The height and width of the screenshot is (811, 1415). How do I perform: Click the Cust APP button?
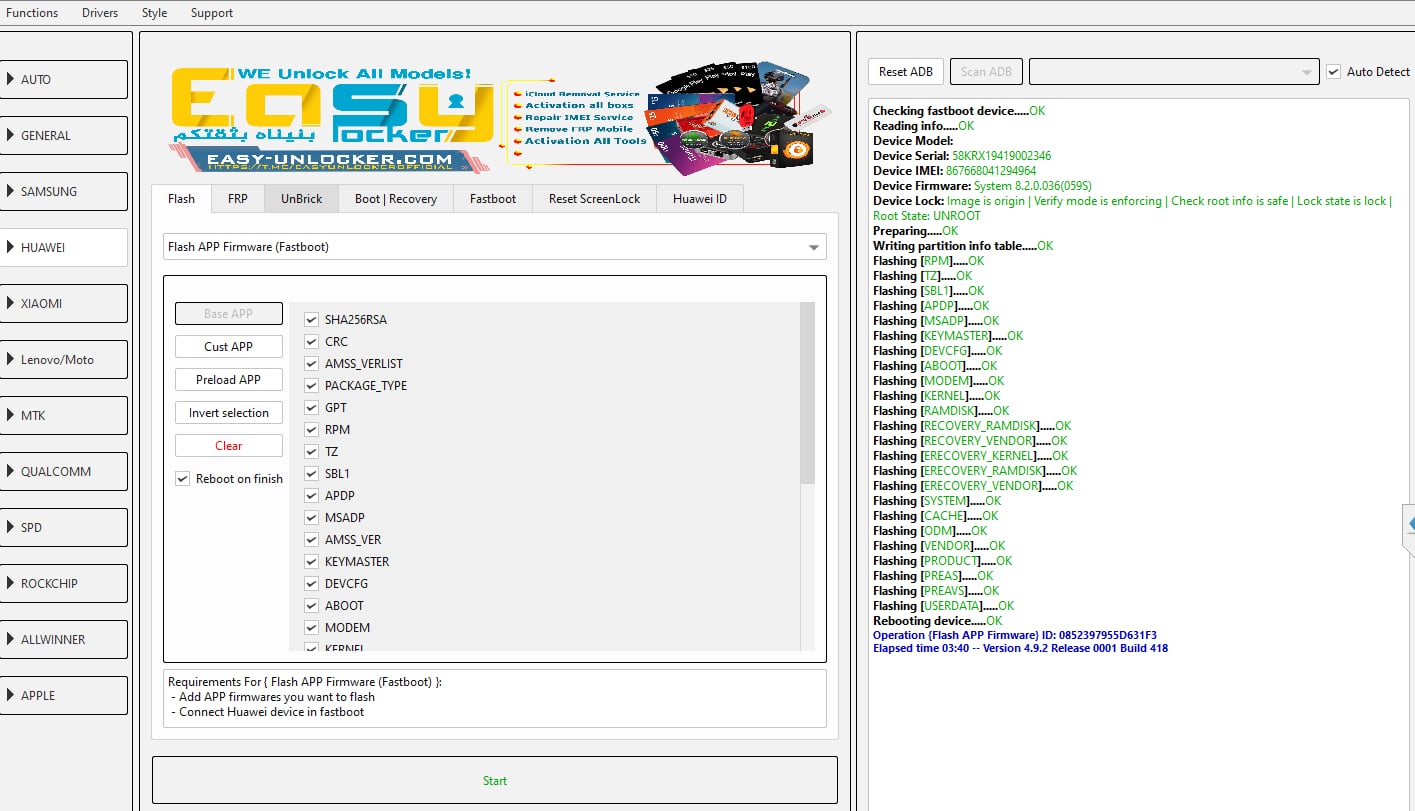(x=229, y=346)
